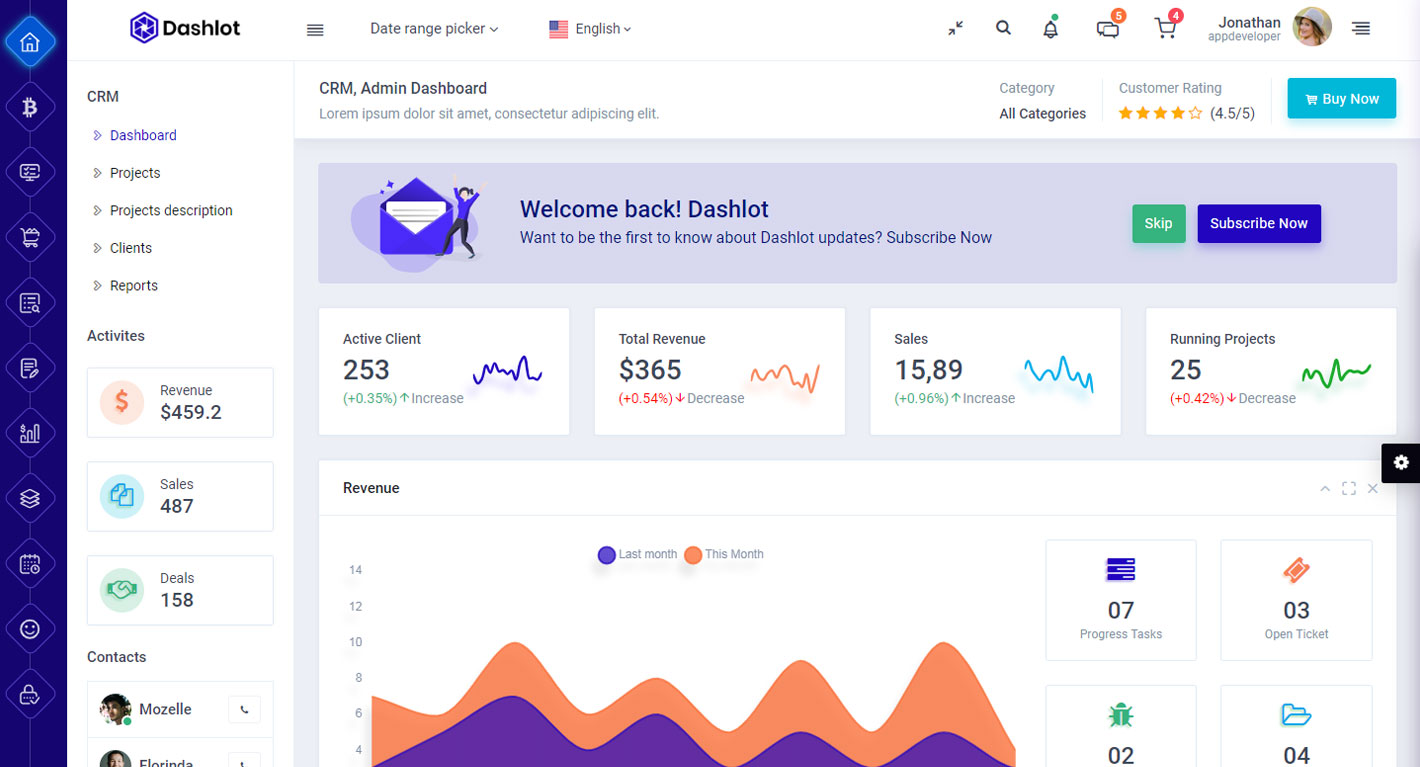Screen dimensions: 1420x767
Task: Click the notification bell icon
Action: coord(1050,29)
